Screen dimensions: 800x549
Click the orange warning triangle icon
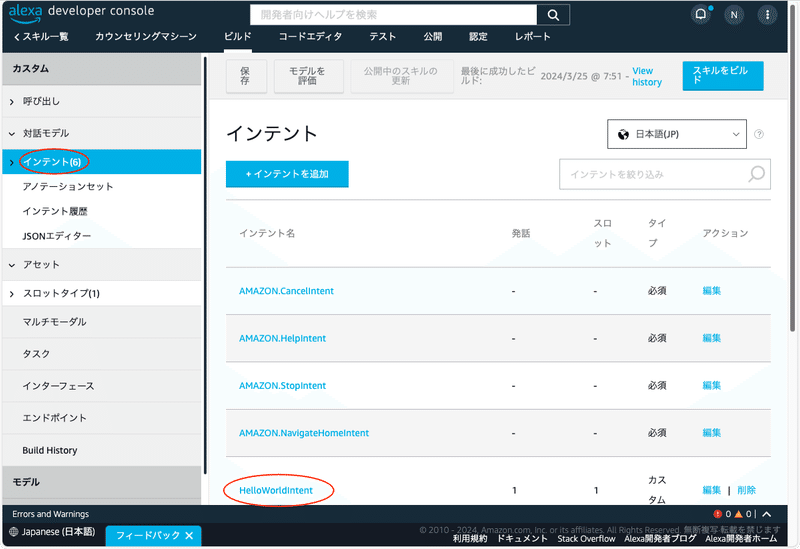click(x=738, y=514)
